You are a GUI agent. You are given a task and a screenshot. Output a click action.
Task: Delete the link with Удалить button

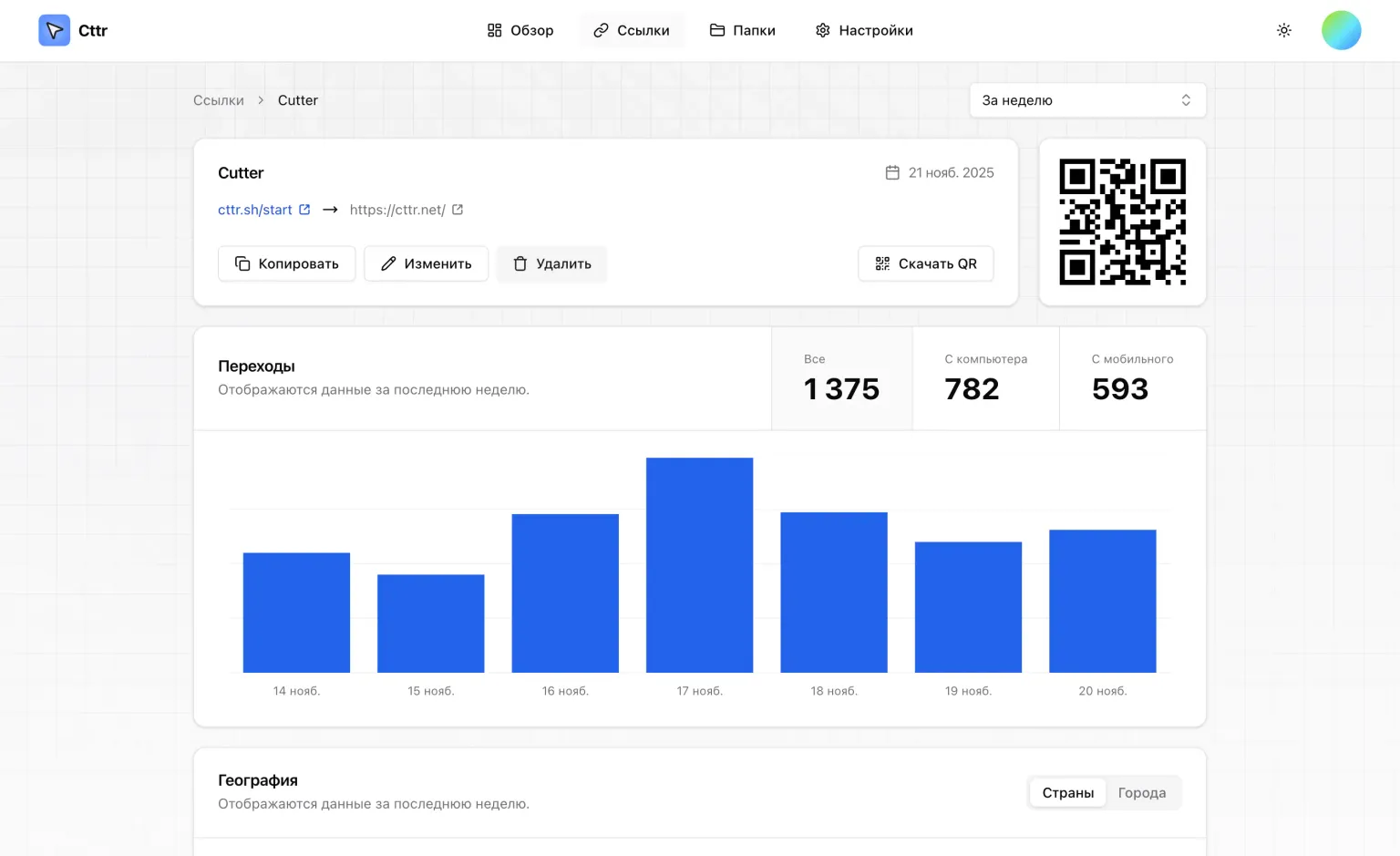click(551, 263)
